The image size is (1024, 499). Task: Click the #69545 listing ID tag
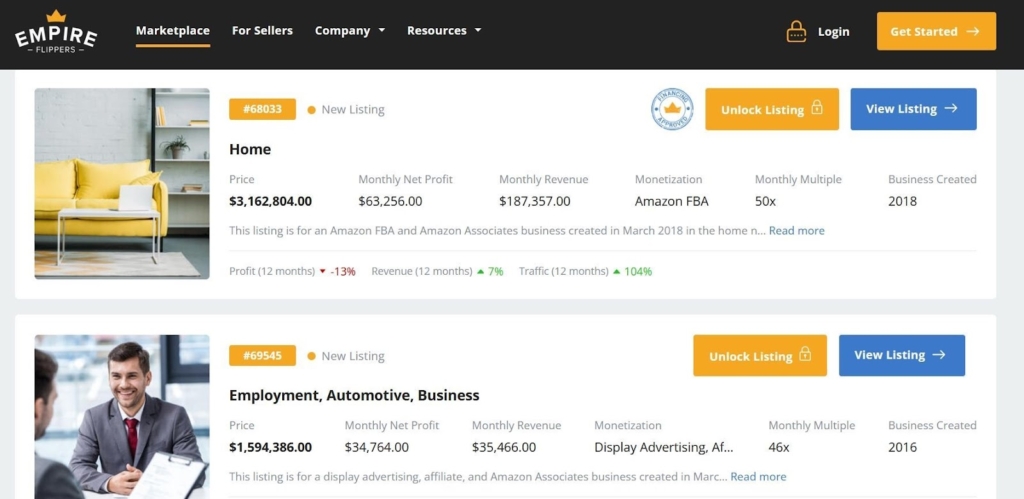point(262,356)
